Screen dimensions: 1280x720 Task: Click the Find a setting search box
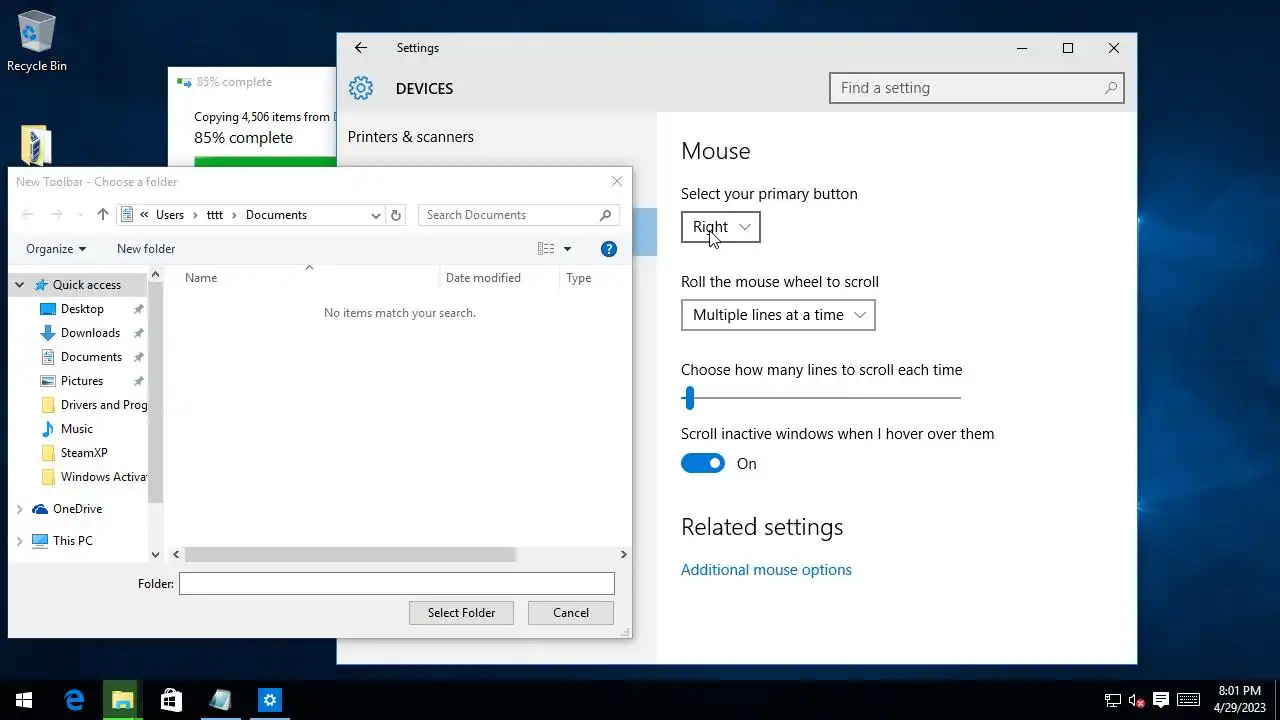point(977,88)
